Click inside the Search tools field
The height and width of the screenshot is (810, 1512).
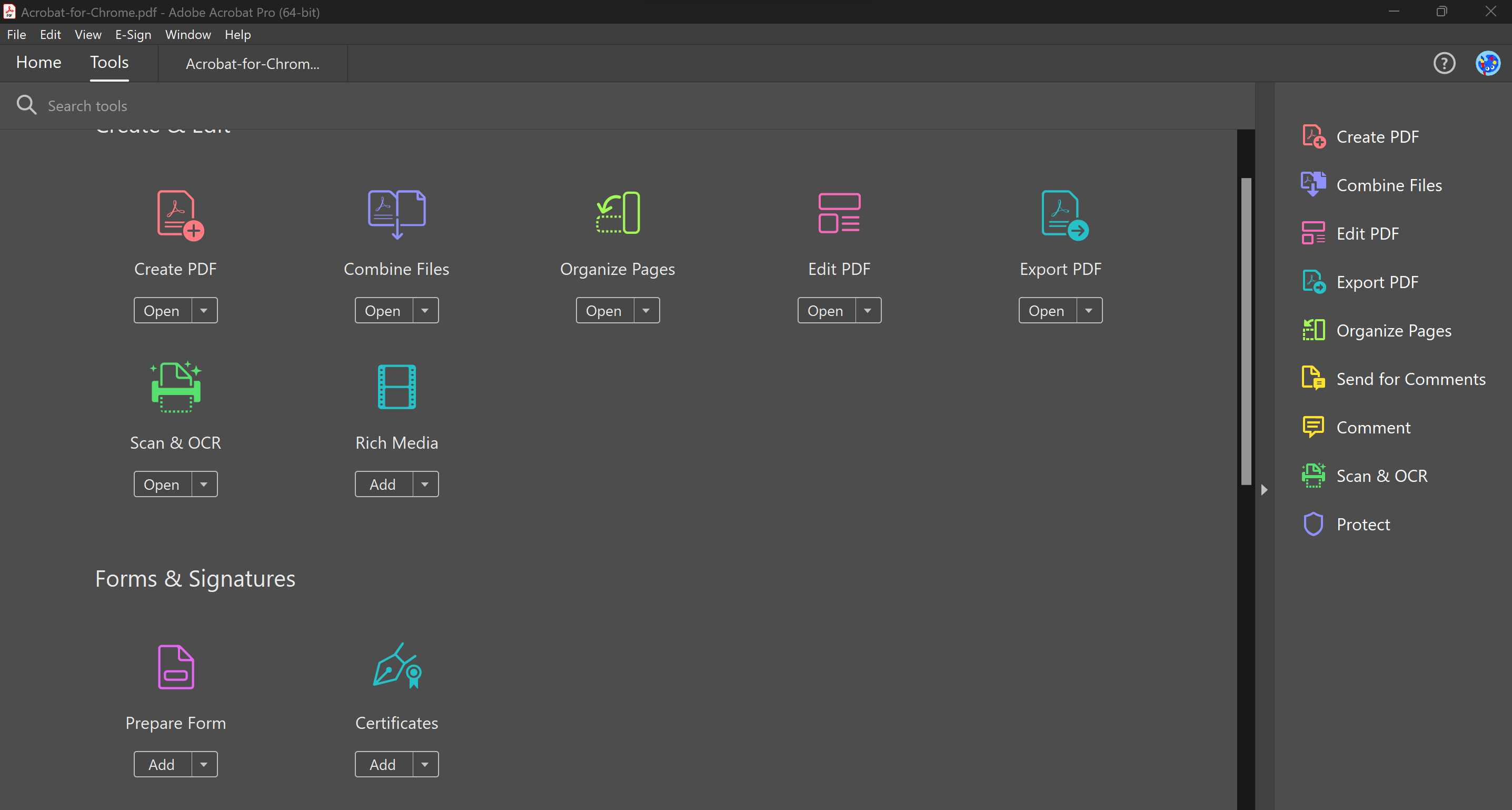pos(235,106)
